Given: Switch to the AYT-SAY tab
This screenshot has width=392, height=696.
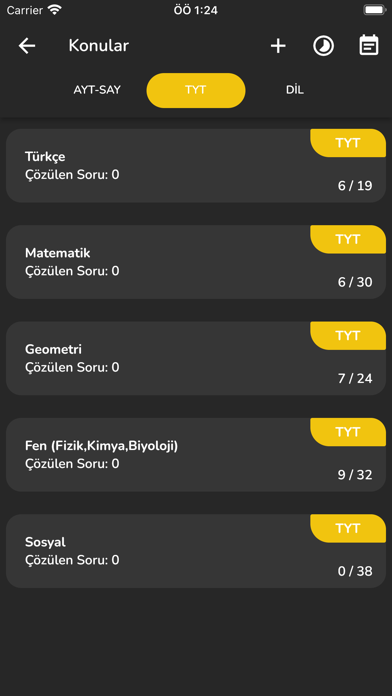Looking at the screenshot, I should pyautogui.click(x=97, y=90).
